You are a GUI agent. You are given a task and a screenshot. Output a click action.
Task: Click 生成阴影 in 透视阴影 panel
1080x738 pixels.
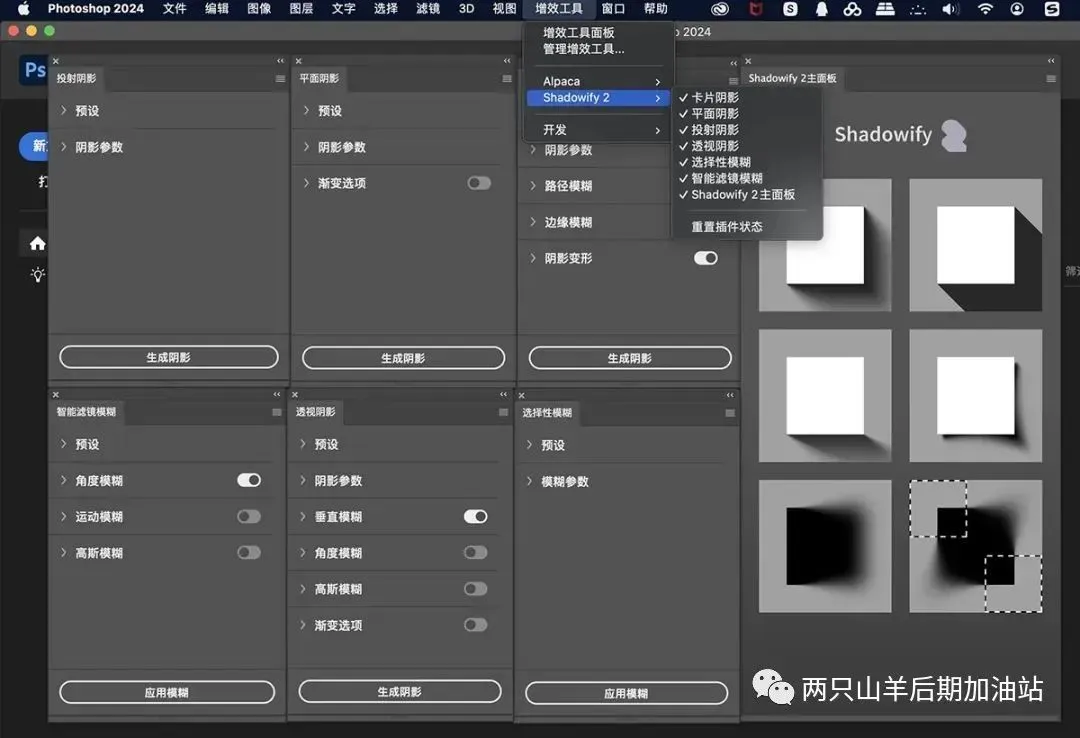click(x=399, y=692)
